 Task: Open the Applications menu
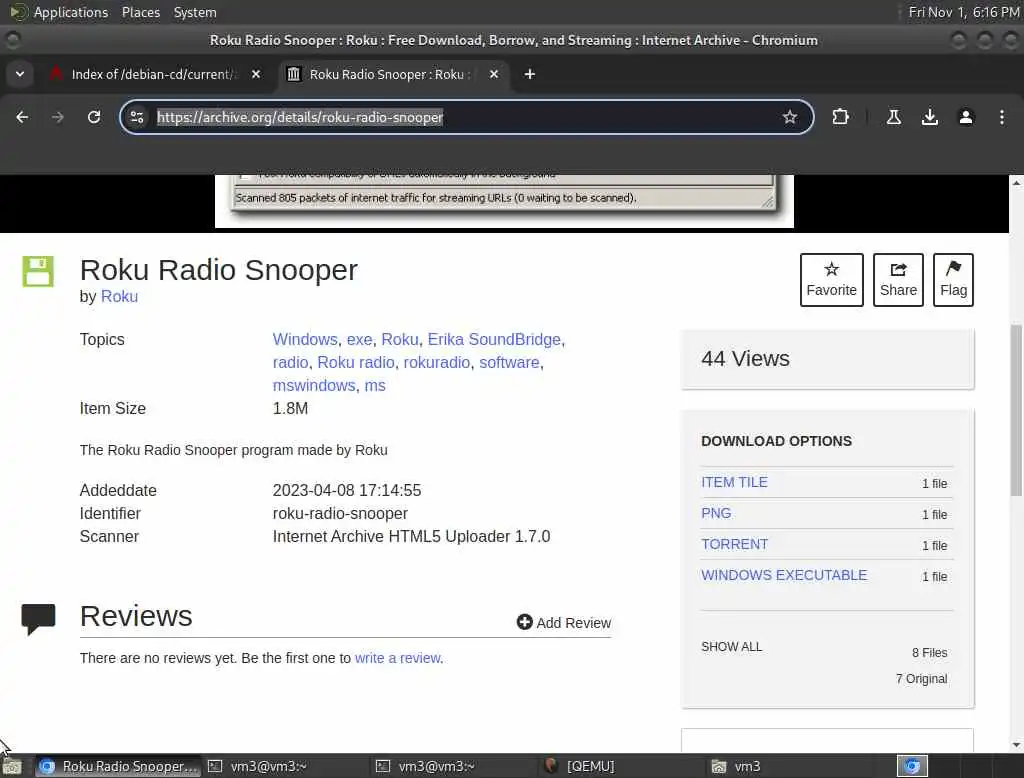(58, 12)
